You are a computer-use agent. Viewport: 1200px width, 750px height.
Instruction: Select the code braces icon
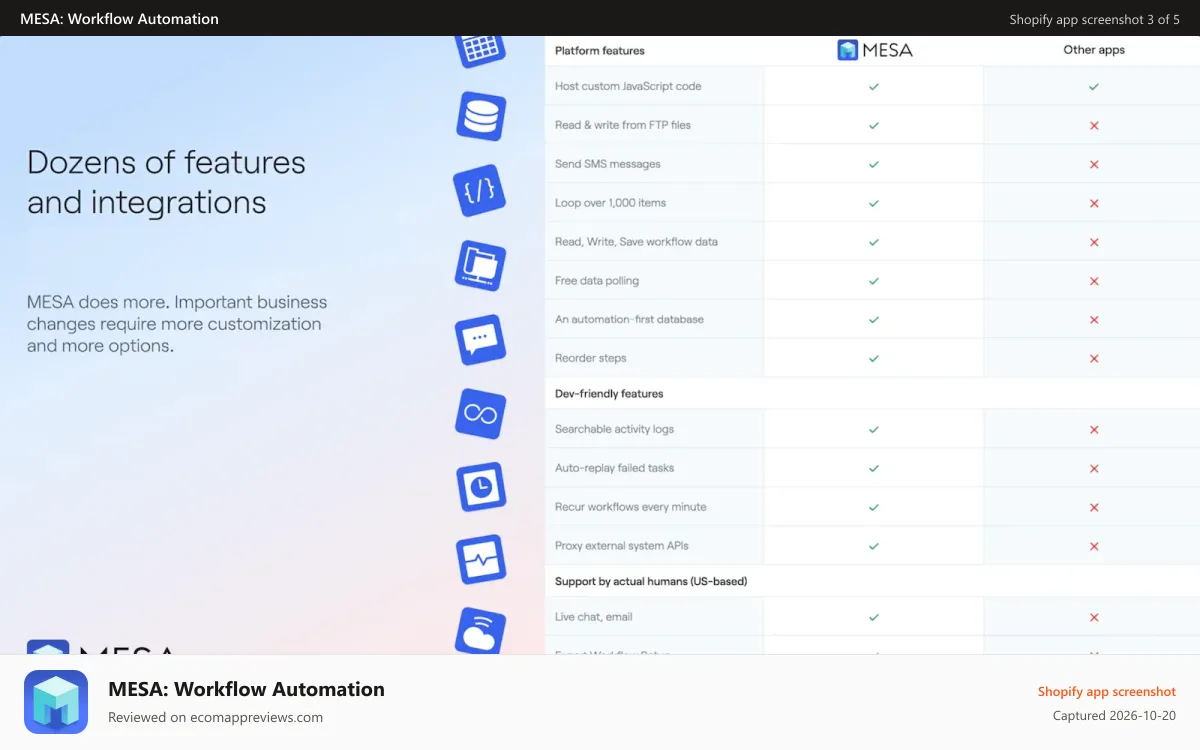pos(481,191)
